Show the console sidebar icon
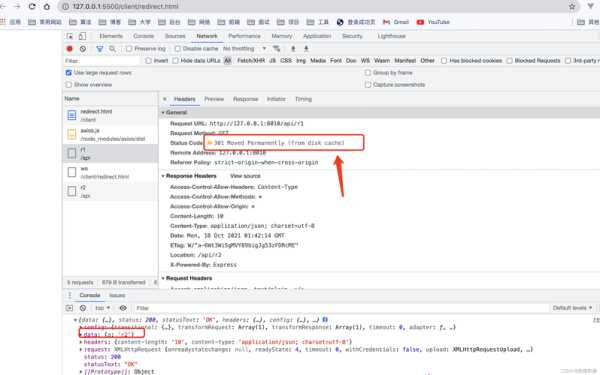This screenshot has width=600, height=375. 69,308
